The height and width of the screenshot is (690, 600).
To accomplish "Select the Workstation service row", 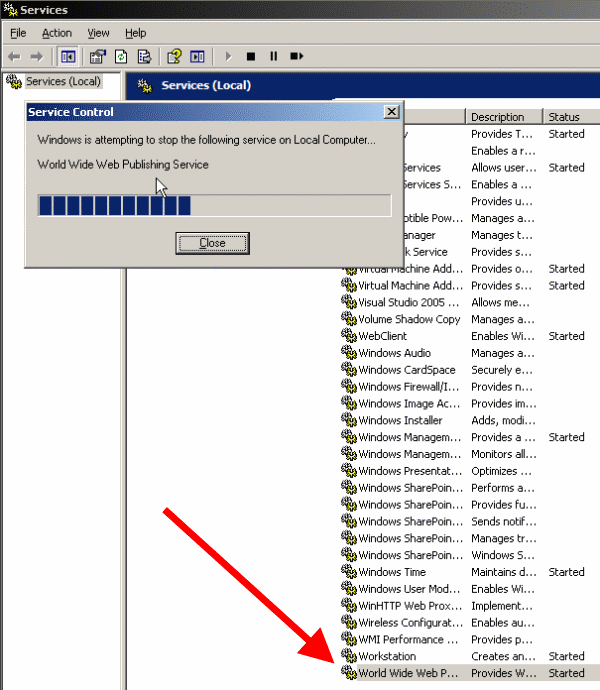I will click(470, 656).
